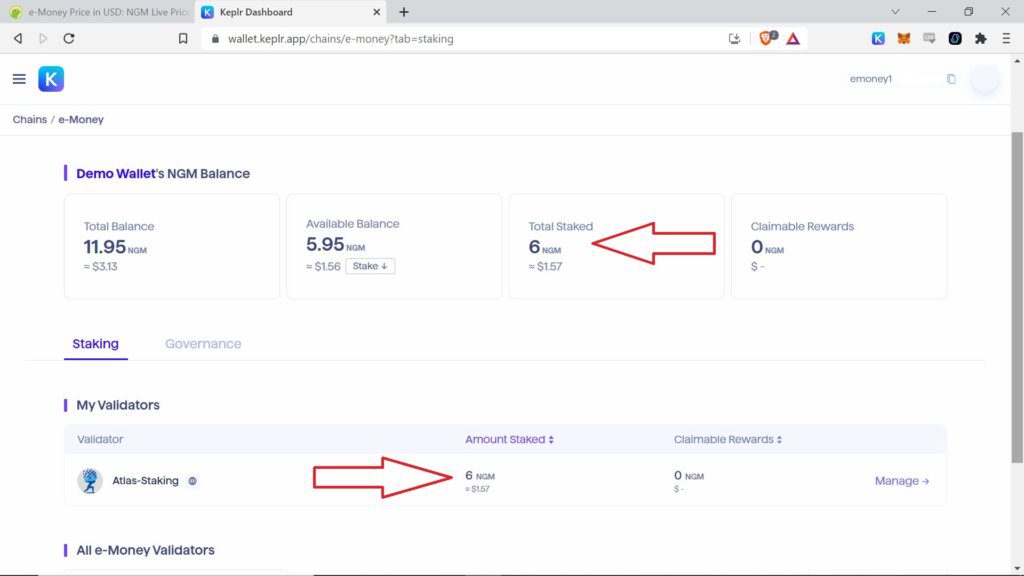Click the Total Balance 11.95 NGM value
This screenshot has width=1024, height=576.
115,247
